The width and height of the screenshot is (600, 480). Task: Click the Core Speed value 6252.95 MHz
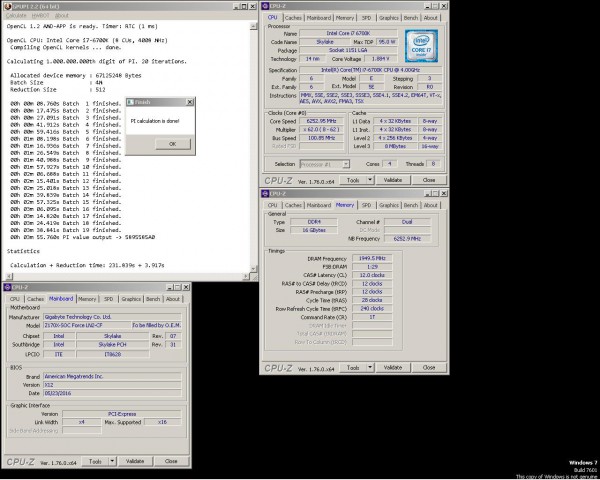(x=321, y=121)
